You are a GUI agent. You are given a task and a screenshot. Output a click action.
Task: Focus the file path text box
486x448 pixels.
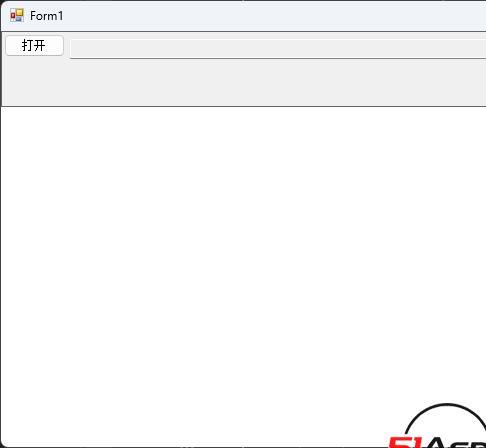click(278, 49)
